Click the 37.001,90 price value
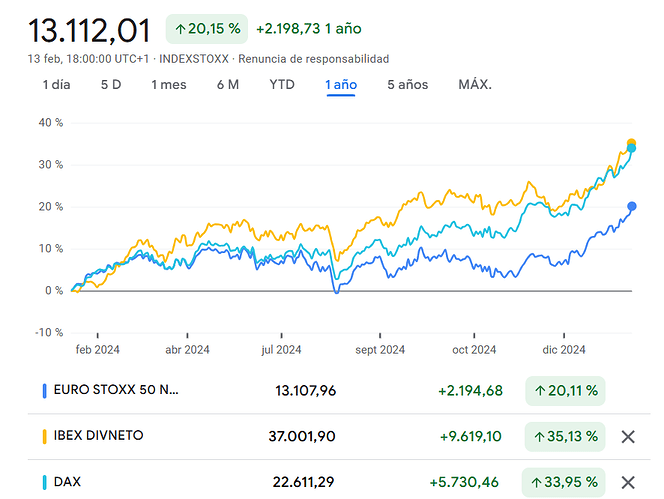The image size is (664, 499). 302,436
